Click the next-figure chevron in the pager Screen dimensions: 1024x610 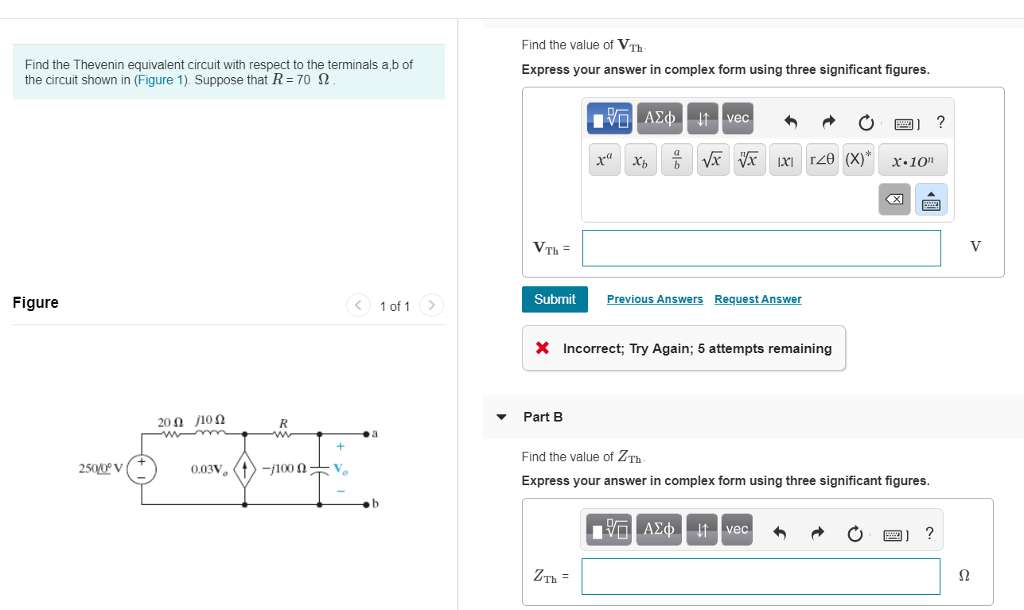tap(431, 305)
